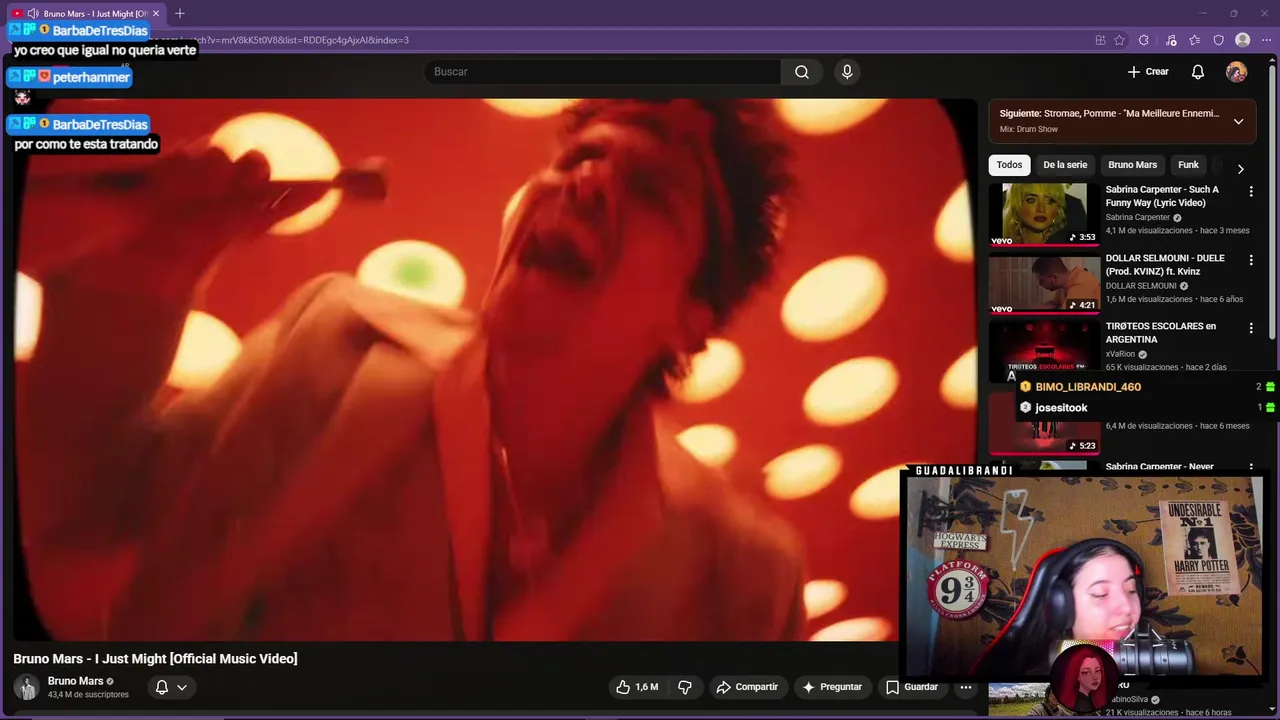
Task: Share the video with the Compartir button
Action: click(747, 687)
